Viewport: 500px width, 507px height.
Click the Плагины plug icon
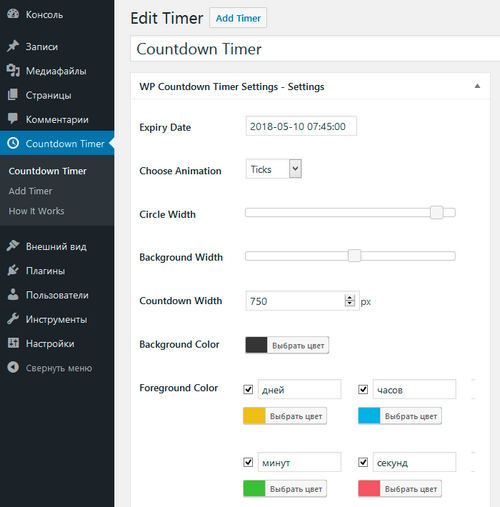coord(13,270)
